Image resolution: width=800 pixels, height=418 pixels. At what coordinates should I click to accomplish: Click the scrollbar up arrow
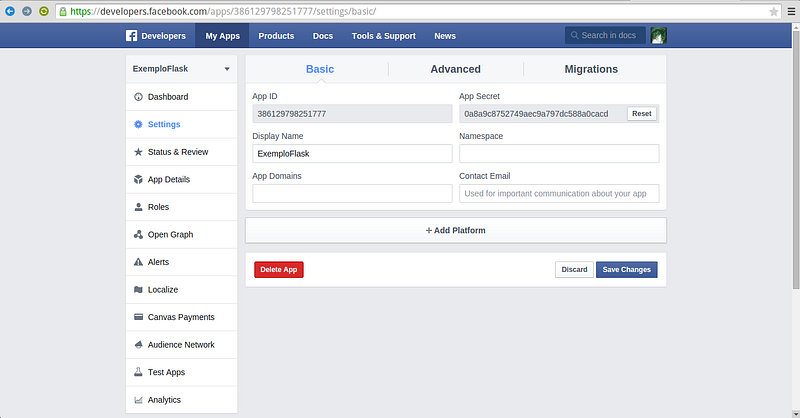pyautogui.click(x=795, y=27)
